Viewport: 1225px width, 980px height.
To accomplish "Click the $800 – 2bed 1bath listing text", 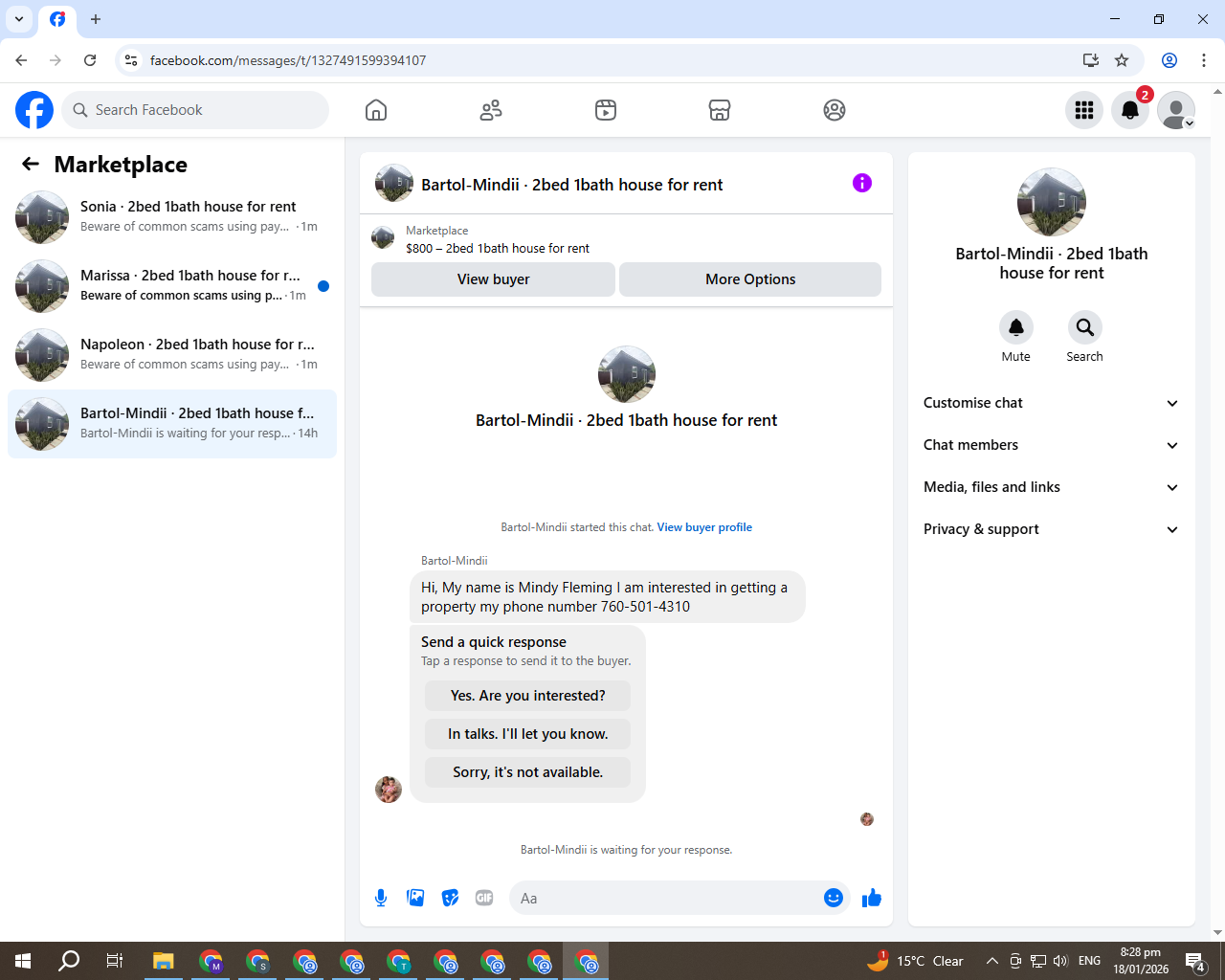I will [x=498, y=248].
